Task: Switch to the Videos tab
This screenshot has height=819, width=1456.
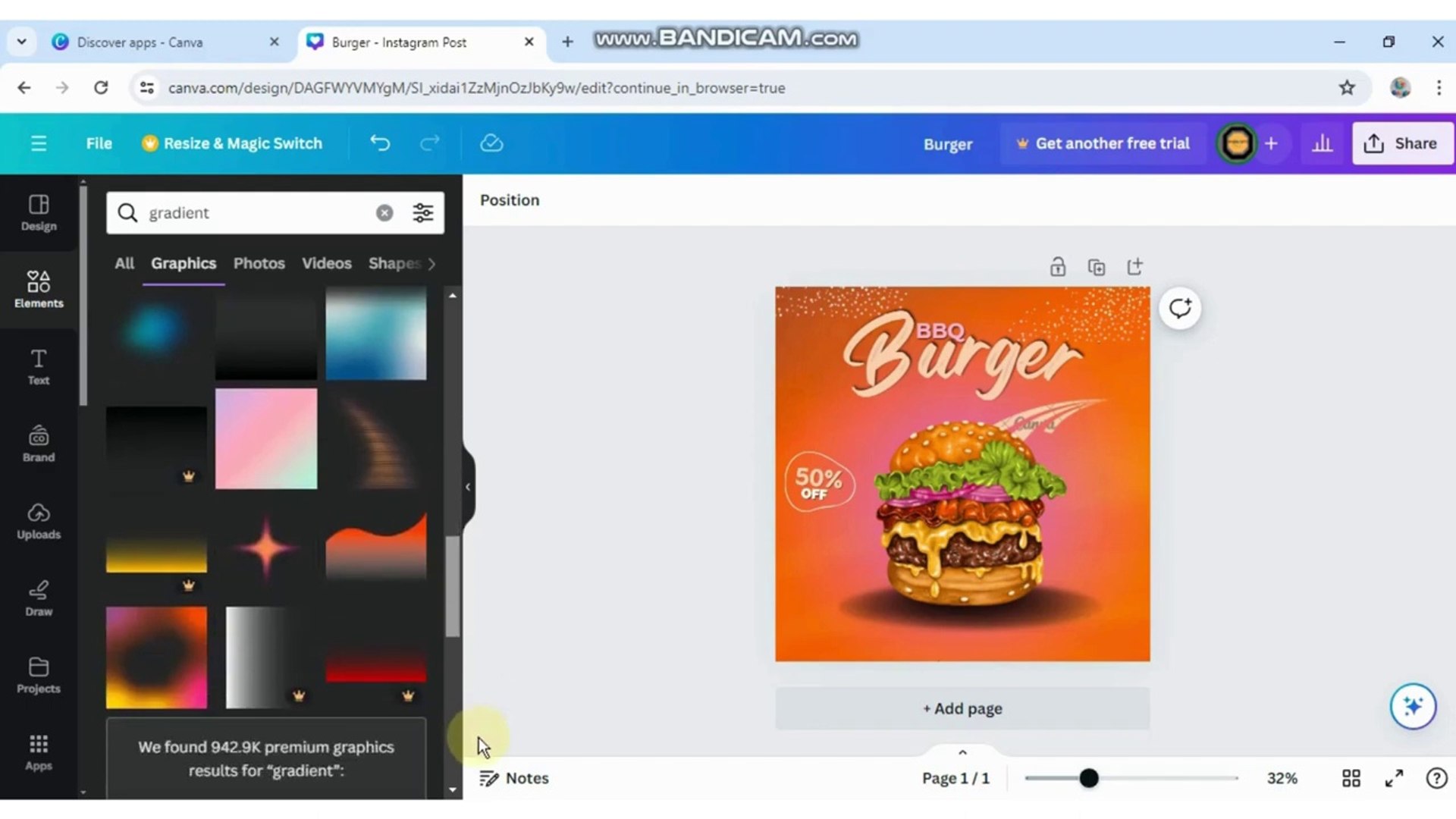Action: pos(326,263)
